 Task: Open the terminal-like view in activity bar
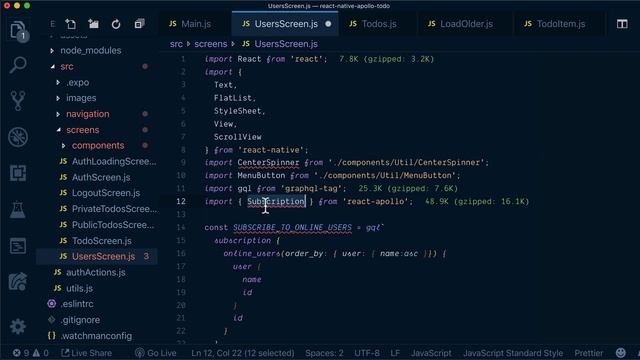(18, 246)
